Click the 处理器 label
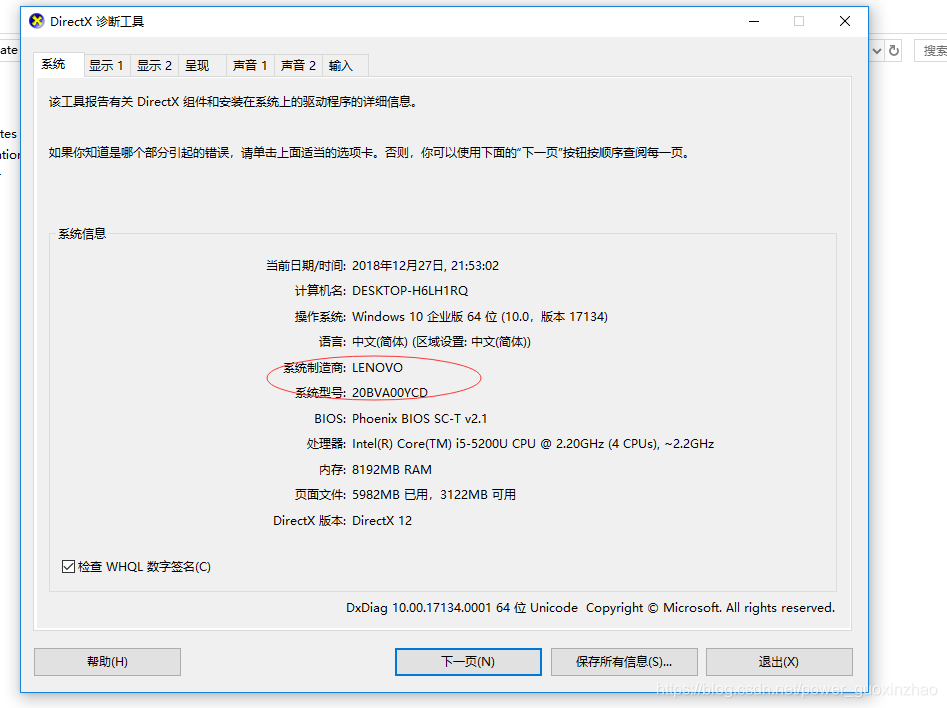947x708 pixels. click(326, 444)
